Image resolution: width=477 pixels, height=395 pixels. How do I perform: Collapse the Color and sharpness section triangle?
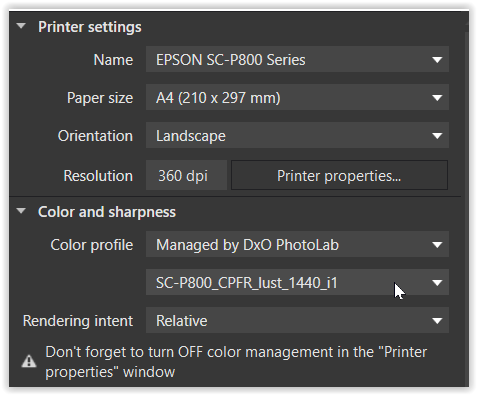21,211
